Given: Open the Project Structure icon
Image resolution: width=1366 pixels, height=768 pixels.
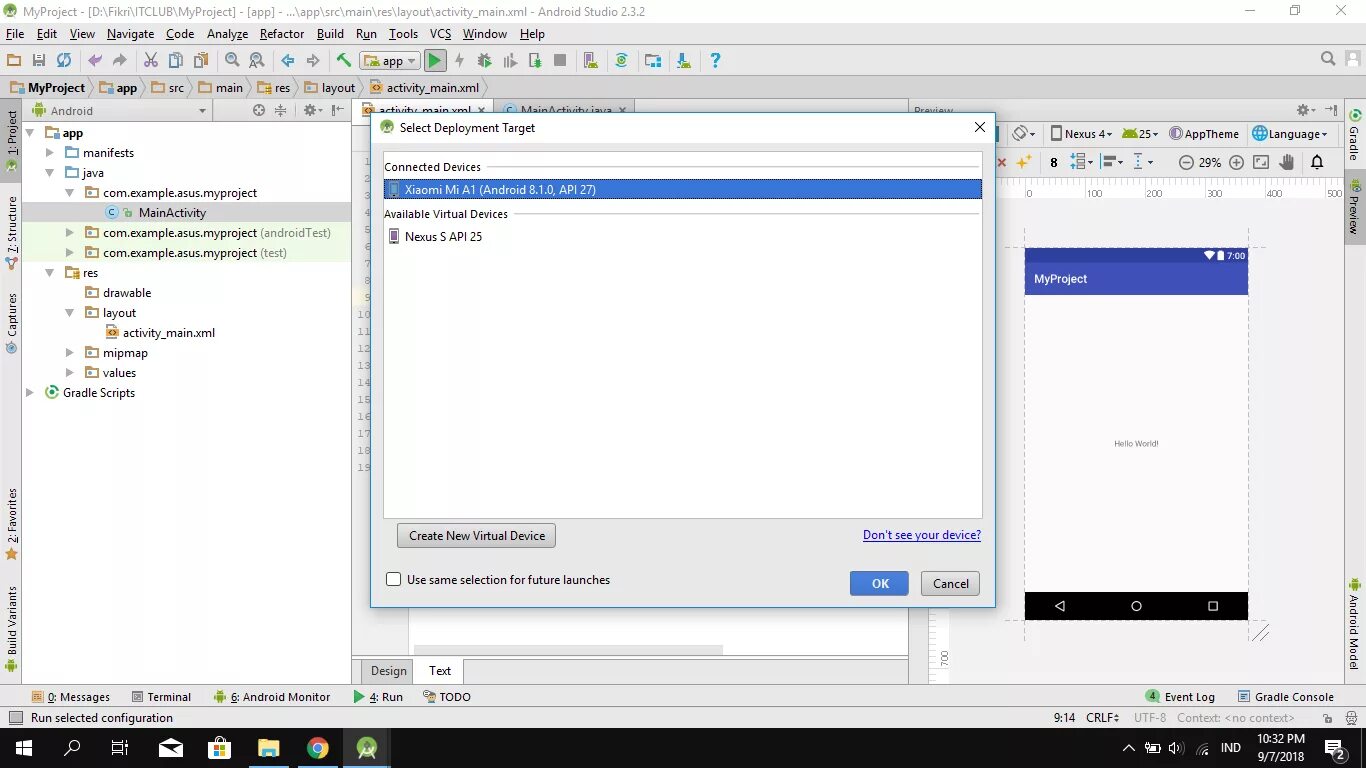Looking at the screenshot, I should pos(653,61).
